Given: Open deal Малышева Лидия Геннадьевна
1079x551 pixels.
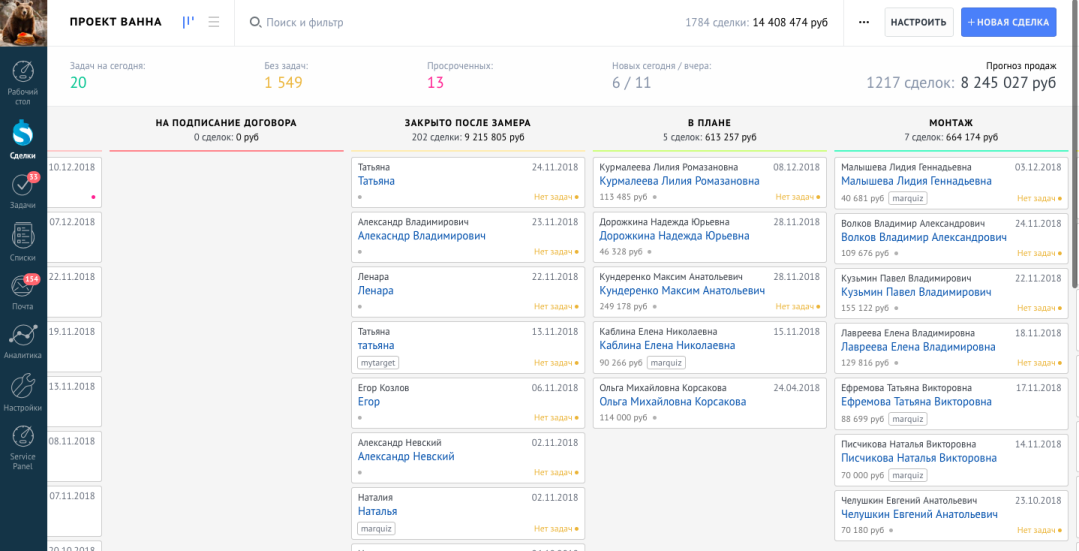Looking at the screenshot, I should tap(916, 181).
